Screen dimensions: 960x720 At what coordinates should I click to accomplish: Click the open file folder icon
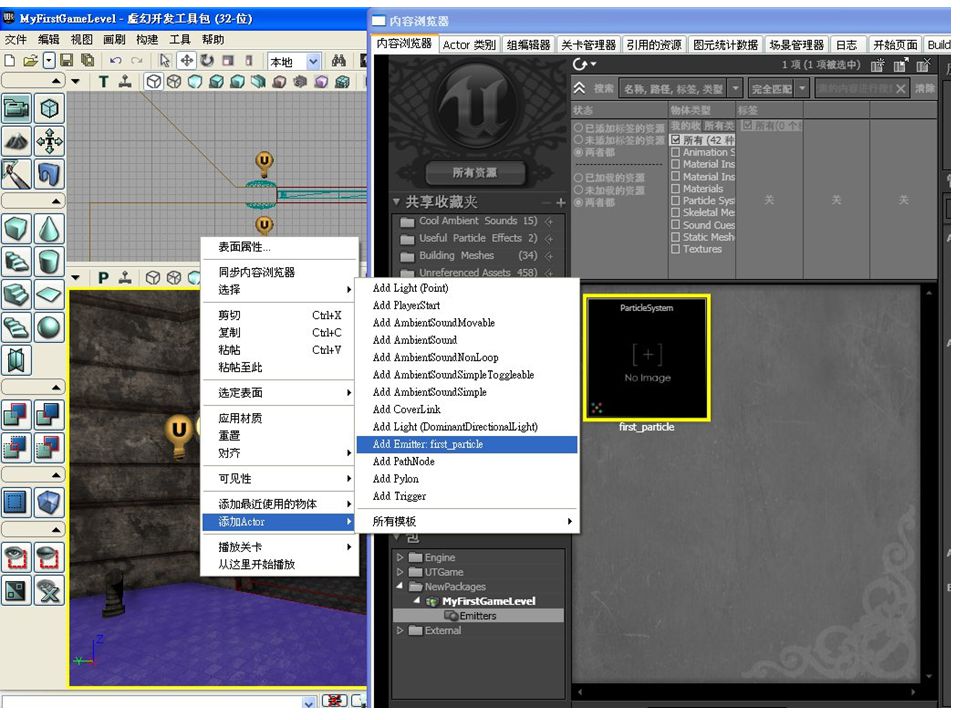[30, 60]
